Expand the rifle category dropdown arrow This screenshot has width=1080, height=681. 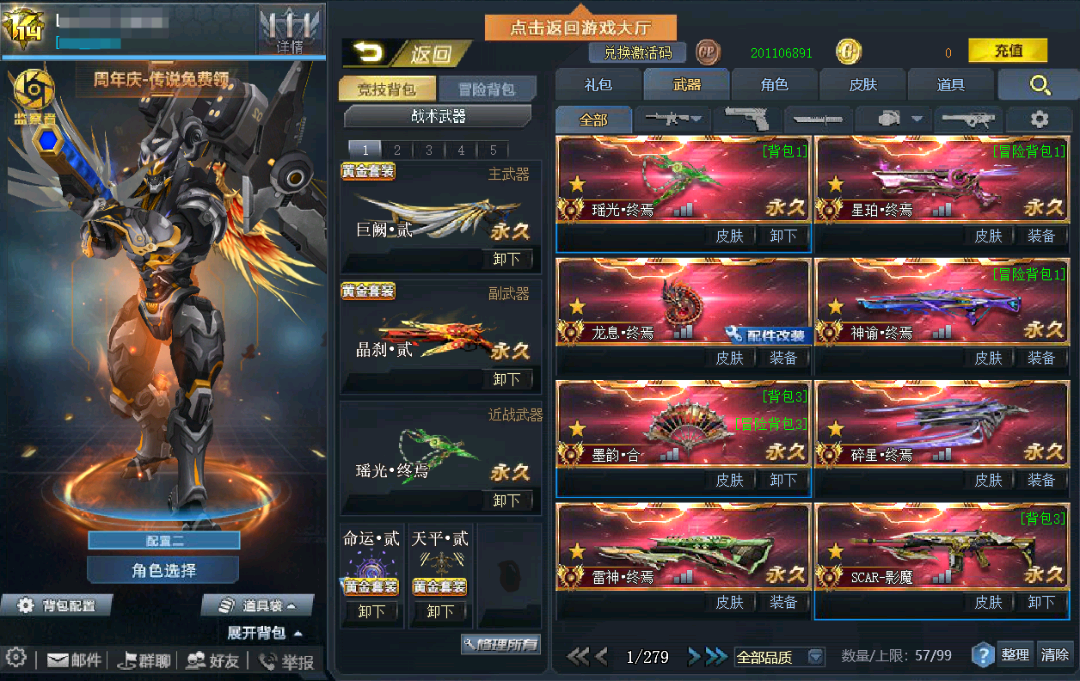pos(696,118)
